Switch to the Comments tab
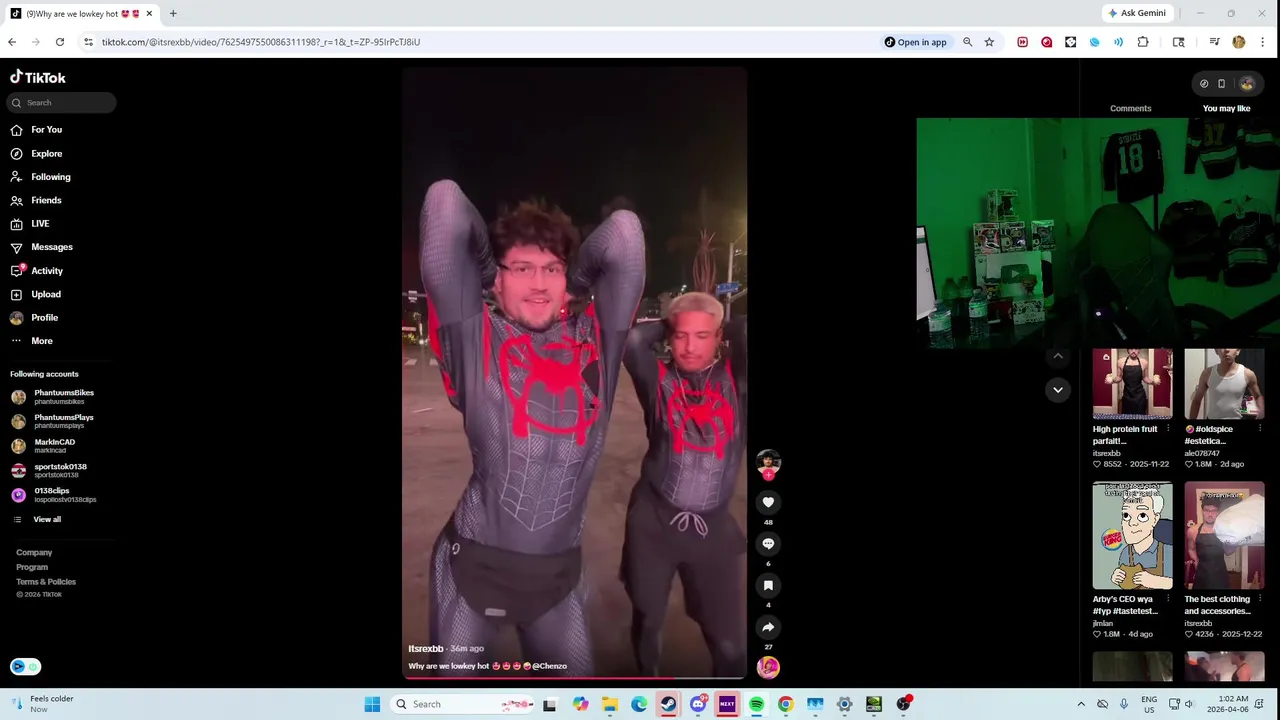The height and width of the screenshot is (720, 1280). point(1130,108)
